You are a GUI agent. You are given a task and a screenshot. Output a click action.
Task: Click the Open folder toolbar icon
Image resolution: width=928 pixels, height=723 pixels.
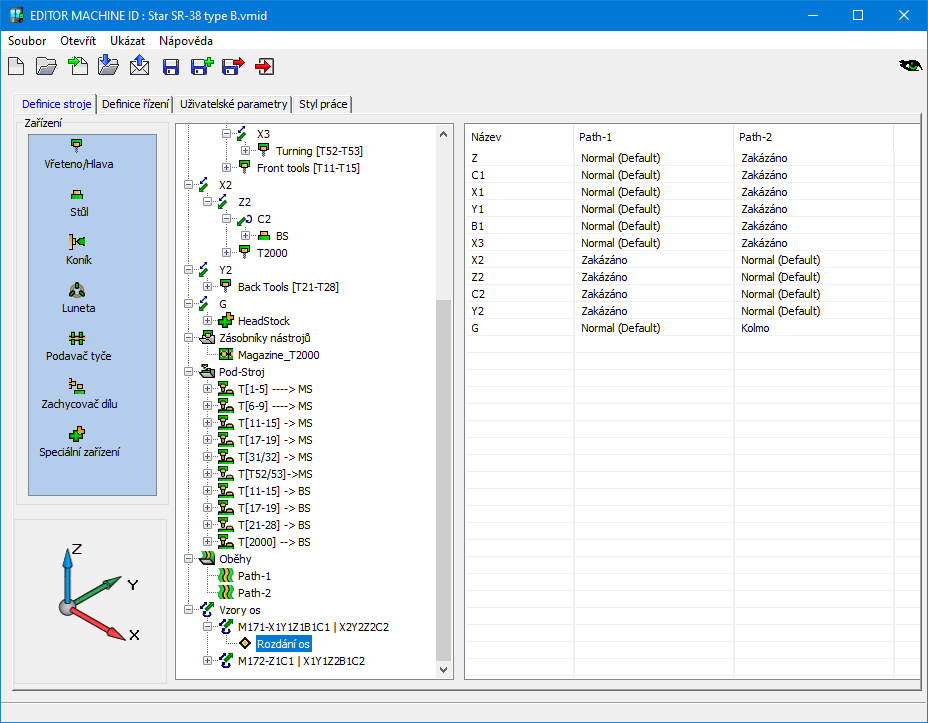pos(46,67)
